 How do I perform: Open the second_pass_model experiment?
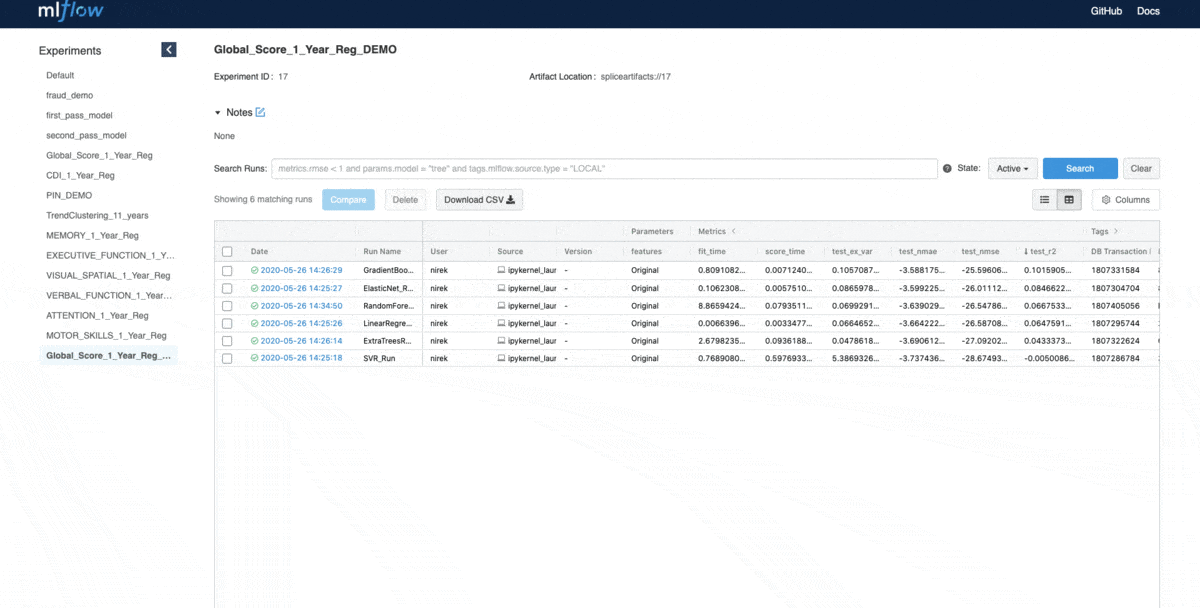(x=86, y=135)
